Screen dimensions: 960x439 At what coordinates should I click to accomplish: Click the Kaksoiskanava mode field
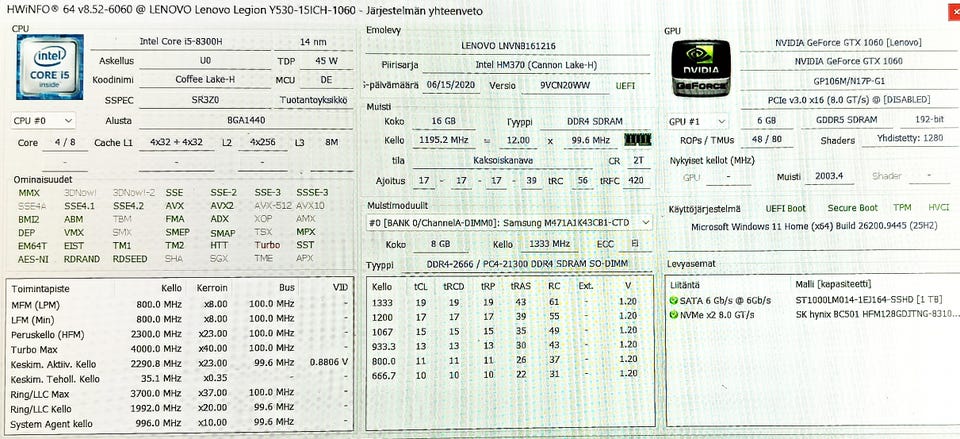tap(503, 160)
